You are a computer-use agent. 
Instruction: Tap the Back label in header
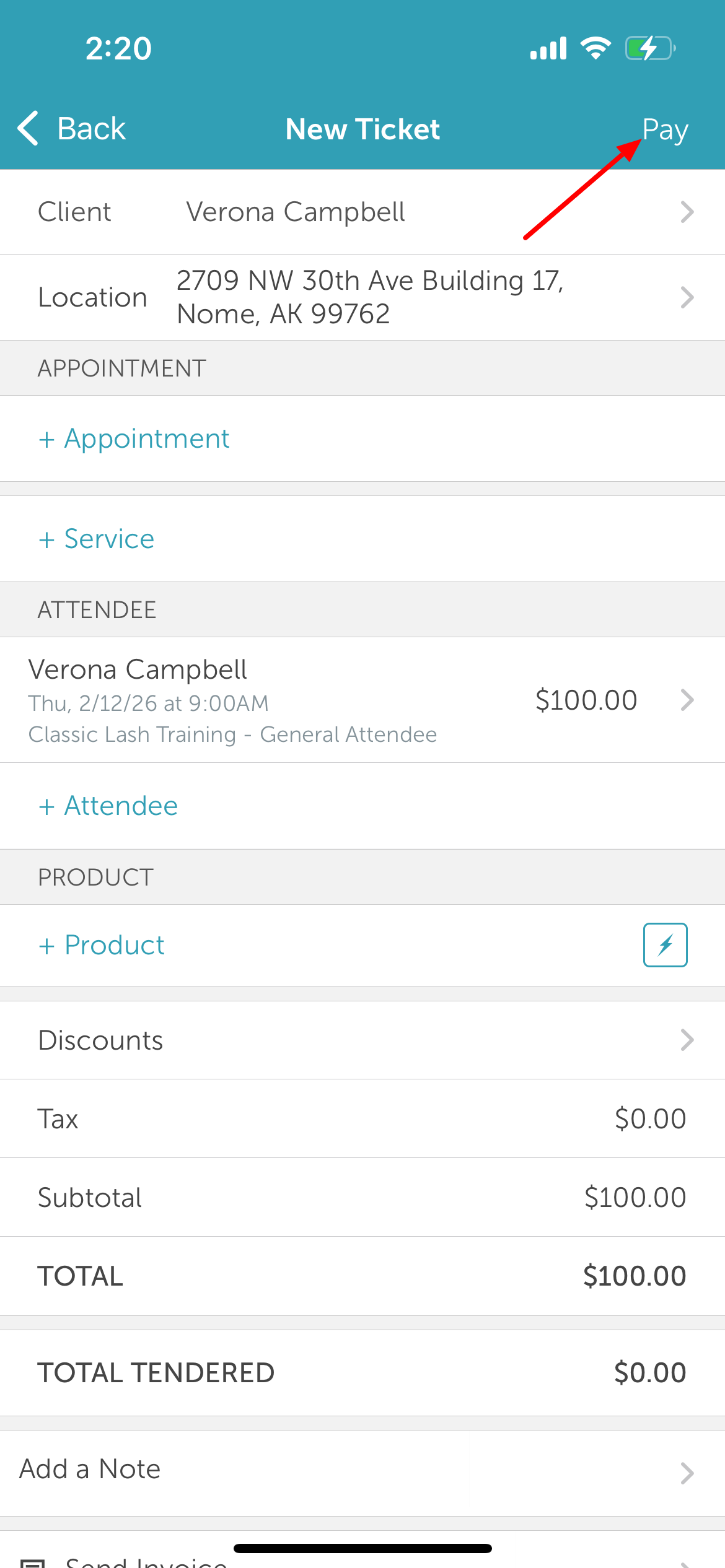[91, 129]
